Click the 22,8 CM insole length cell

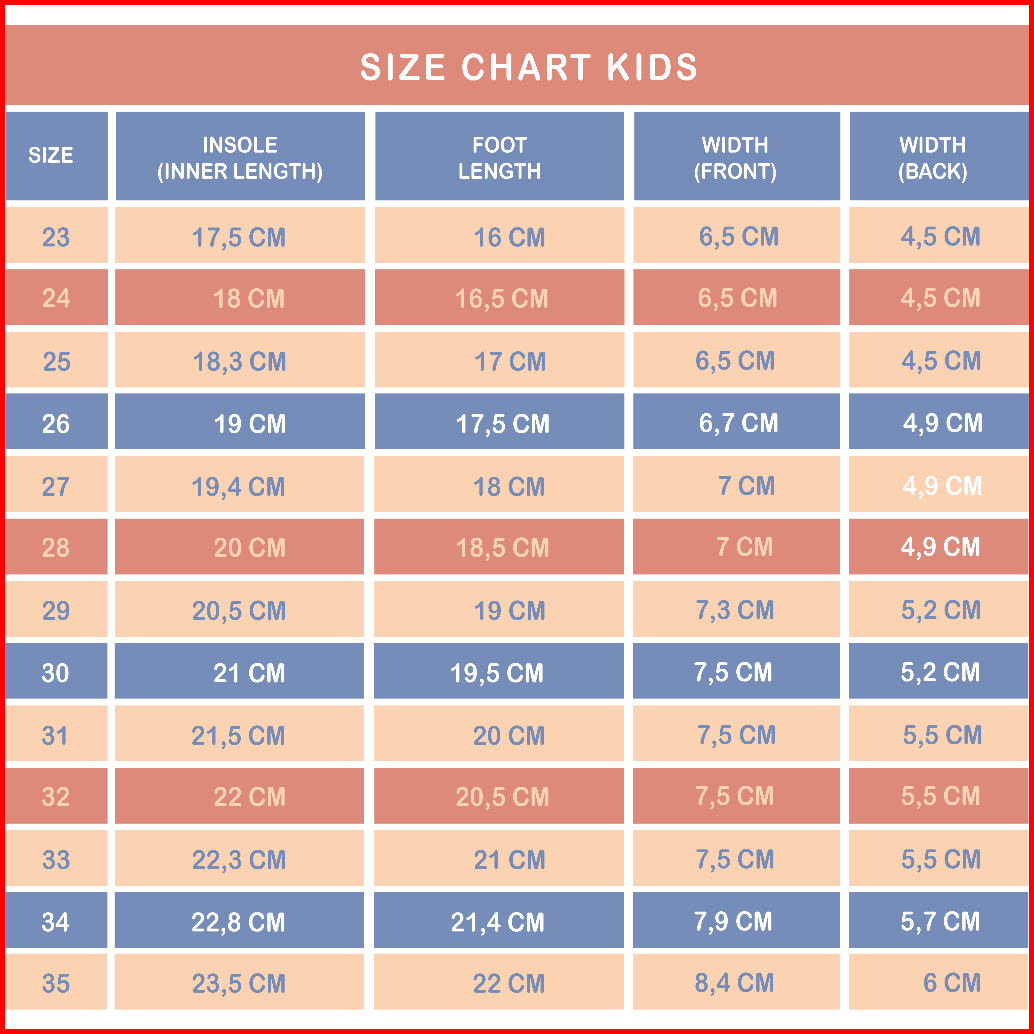pyautogui.click(x=239, y=922)
